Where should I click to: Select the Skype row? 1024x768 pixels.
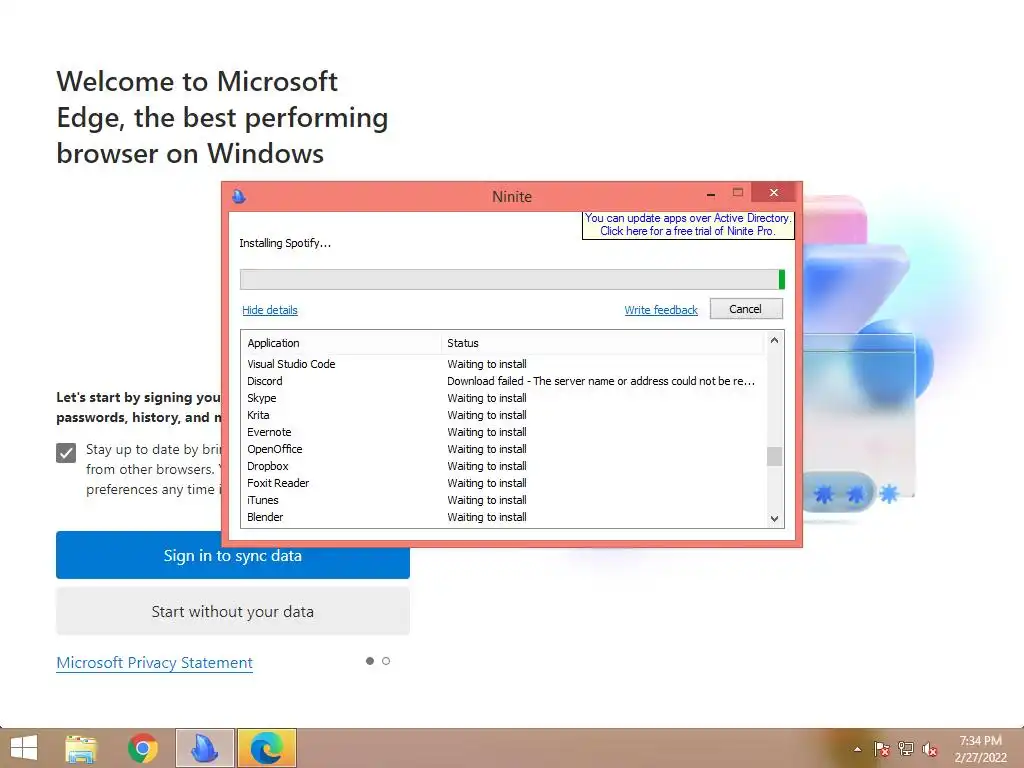(503, 398)
